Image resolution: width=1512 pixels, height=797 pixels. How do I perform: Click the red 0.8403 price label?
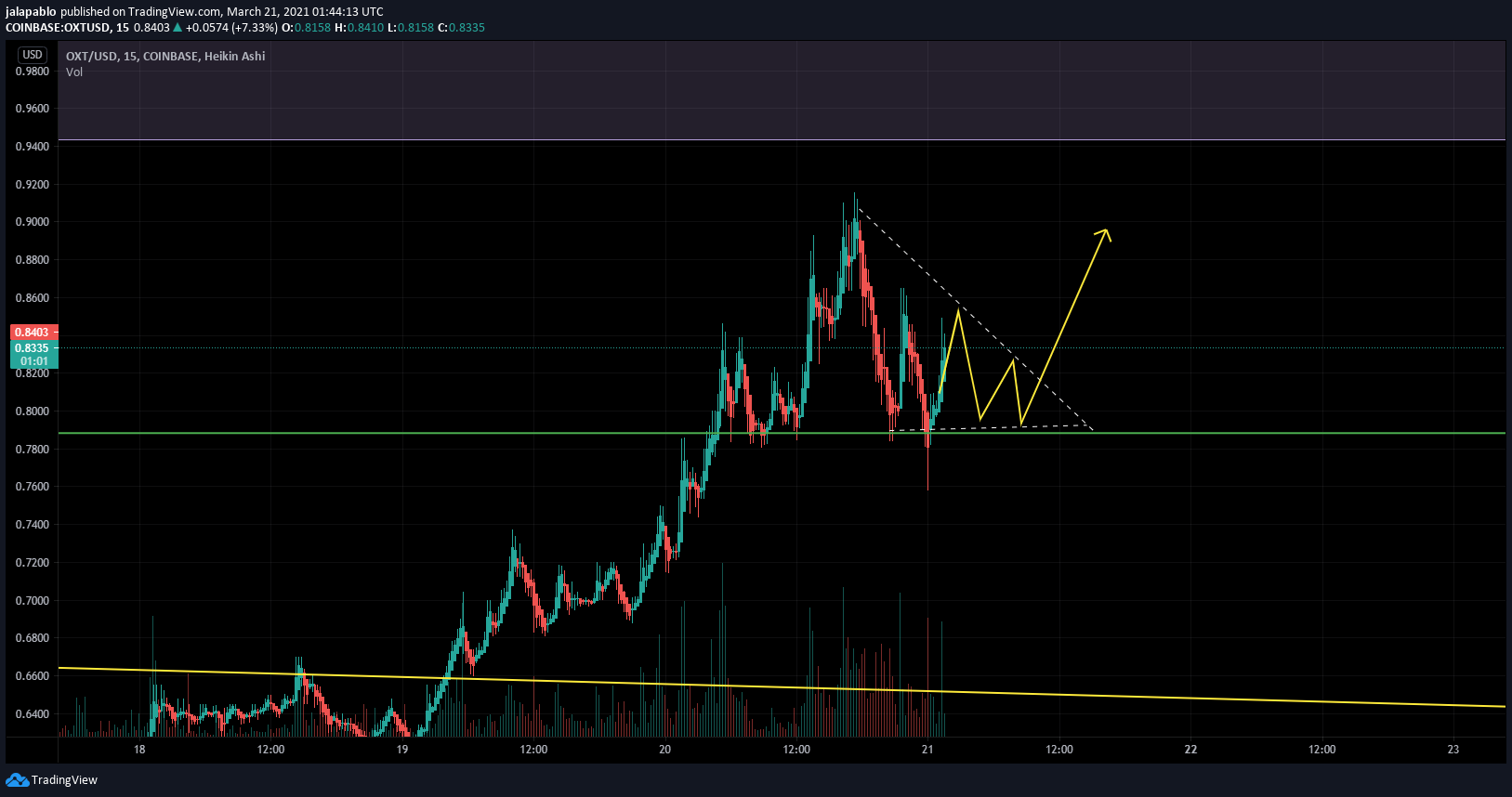33,333
